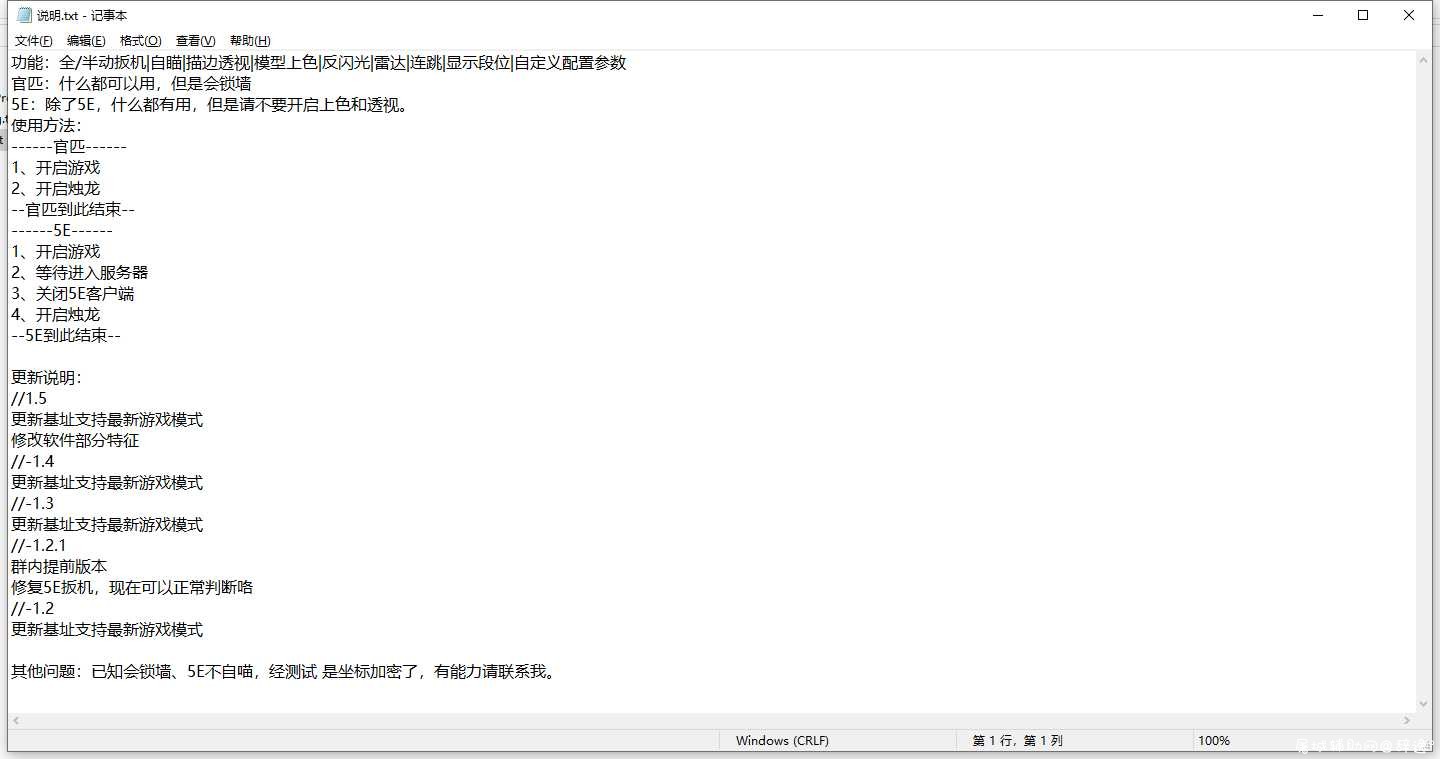1440x759 pixels.
Task: Click the line "修改软件部分特征"
Action: point(75,441)
